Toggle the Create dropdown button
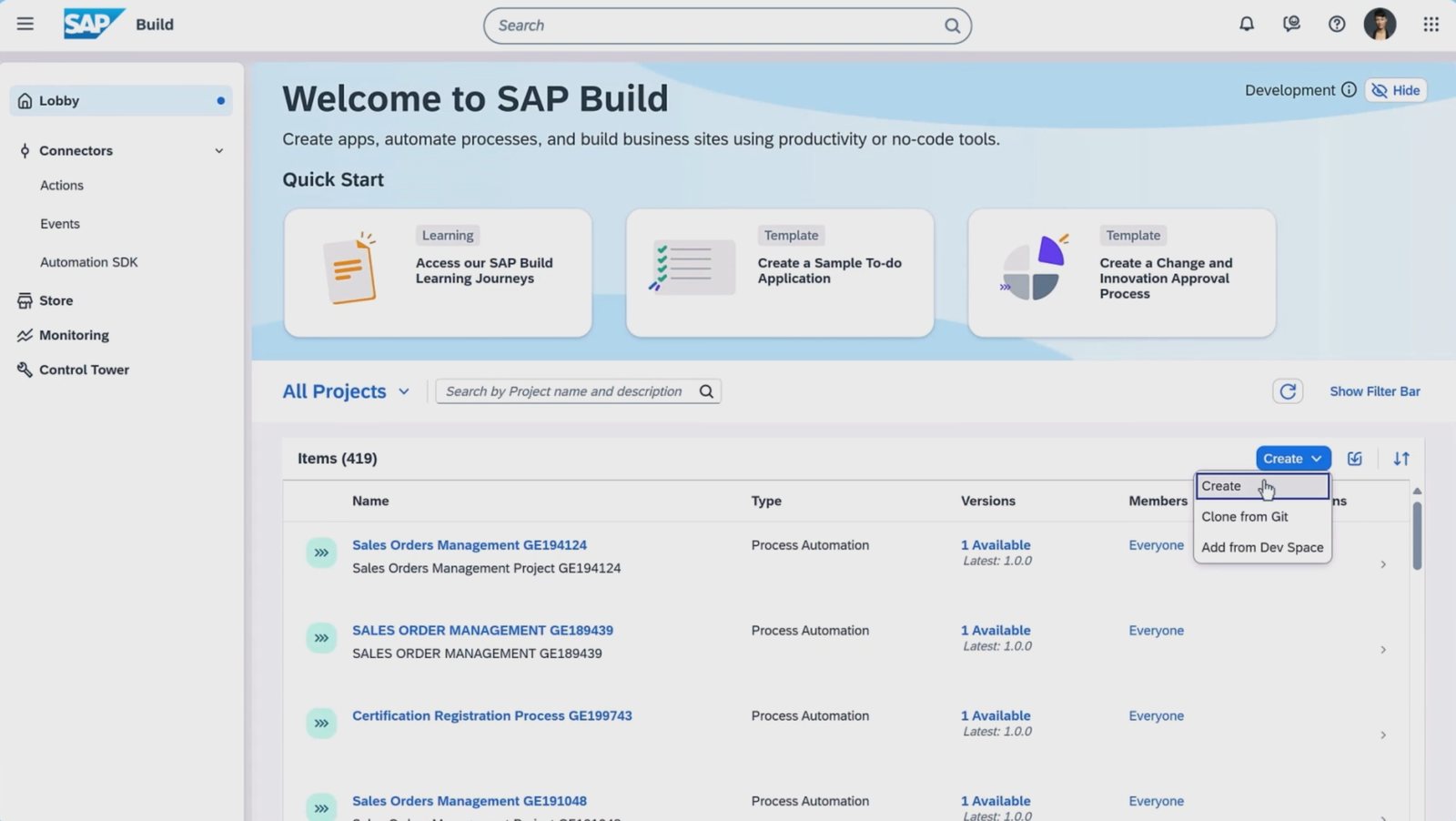1456x821 pixels. click(x=1293, y=459)
